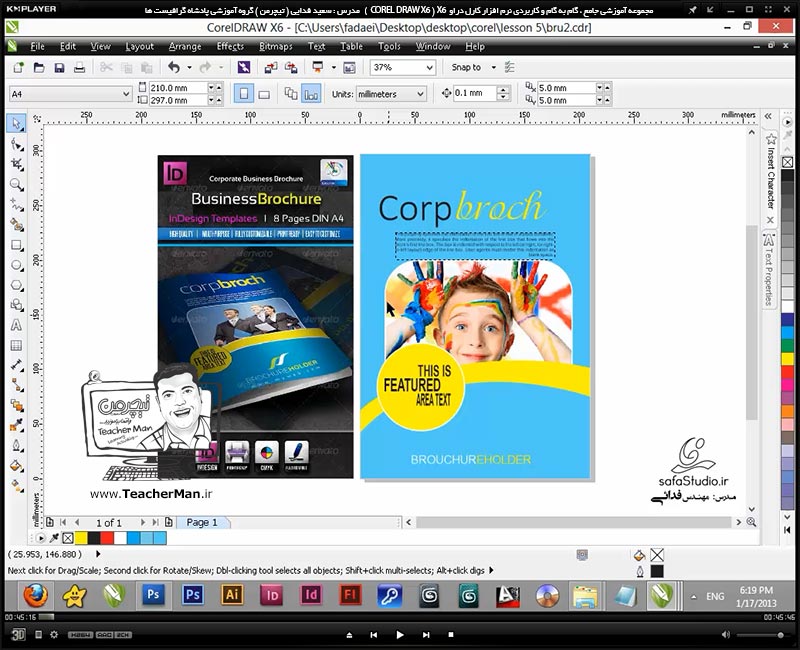Image resolution: width=800 pixels, height=650 pixels.
Task: Set page to Landscape orientation
Action: (264, 94)
